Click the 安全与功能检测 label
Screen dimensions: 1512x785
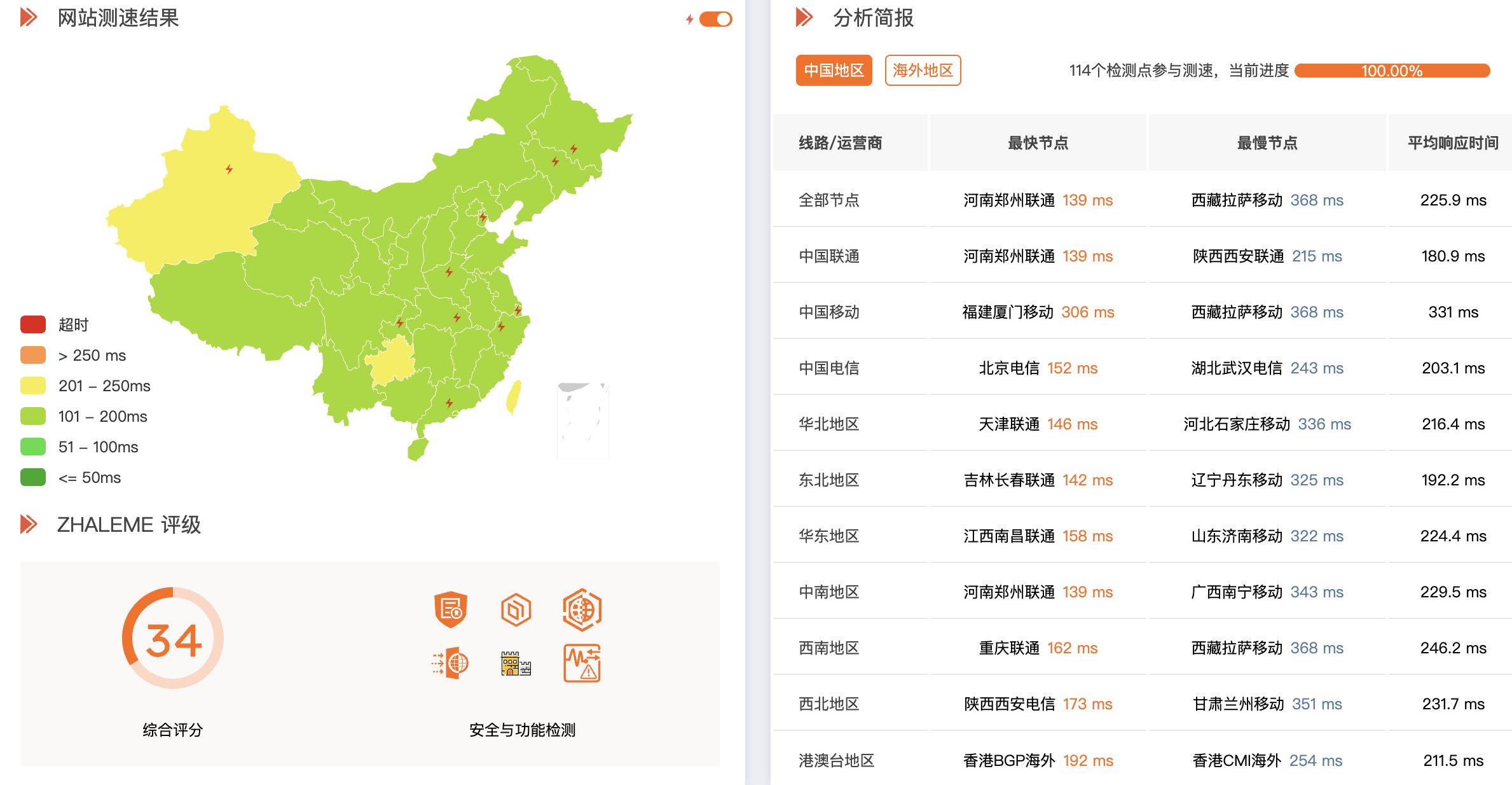pos(522,730)
